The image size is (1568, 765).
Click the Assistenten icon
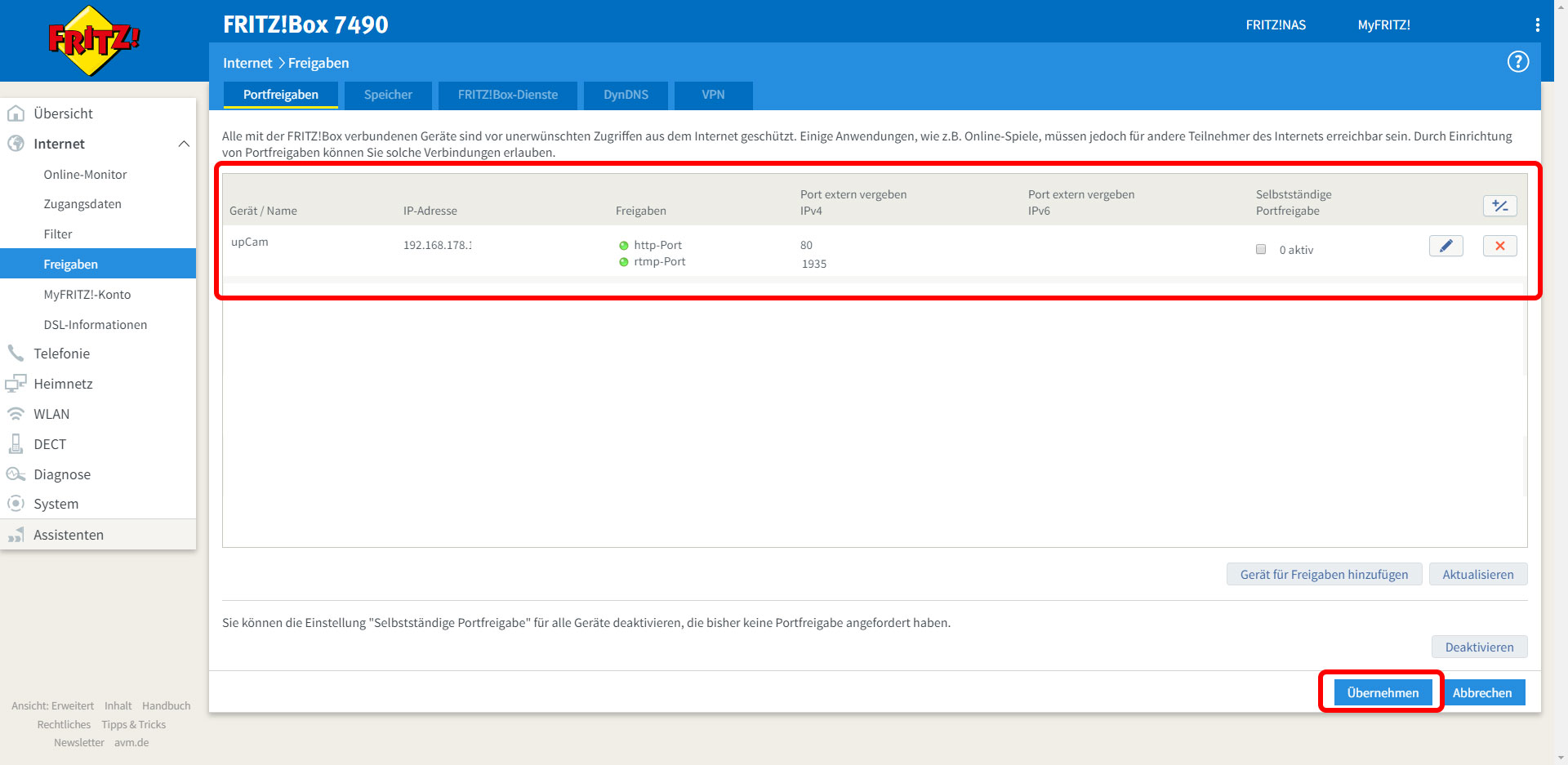tap(16, 535)
